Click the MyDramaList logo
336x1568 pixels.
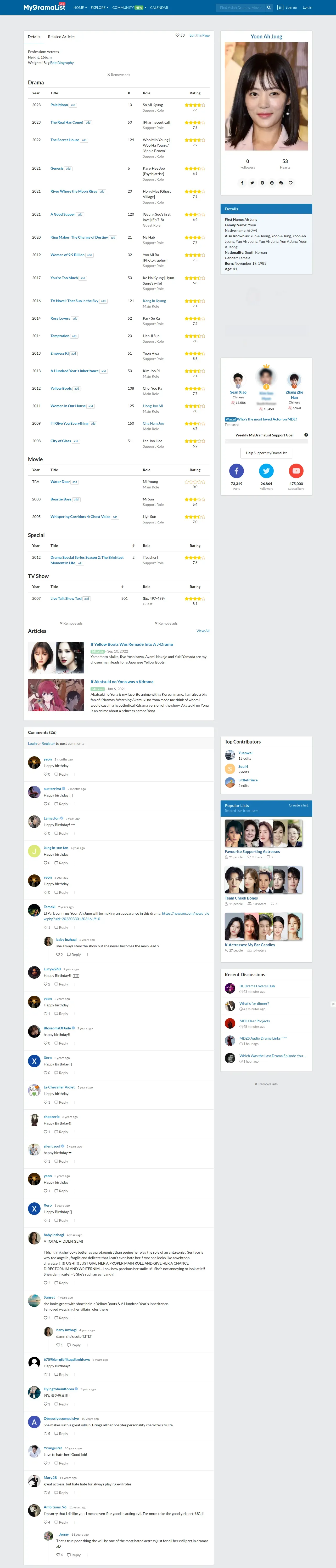[44, 7]
